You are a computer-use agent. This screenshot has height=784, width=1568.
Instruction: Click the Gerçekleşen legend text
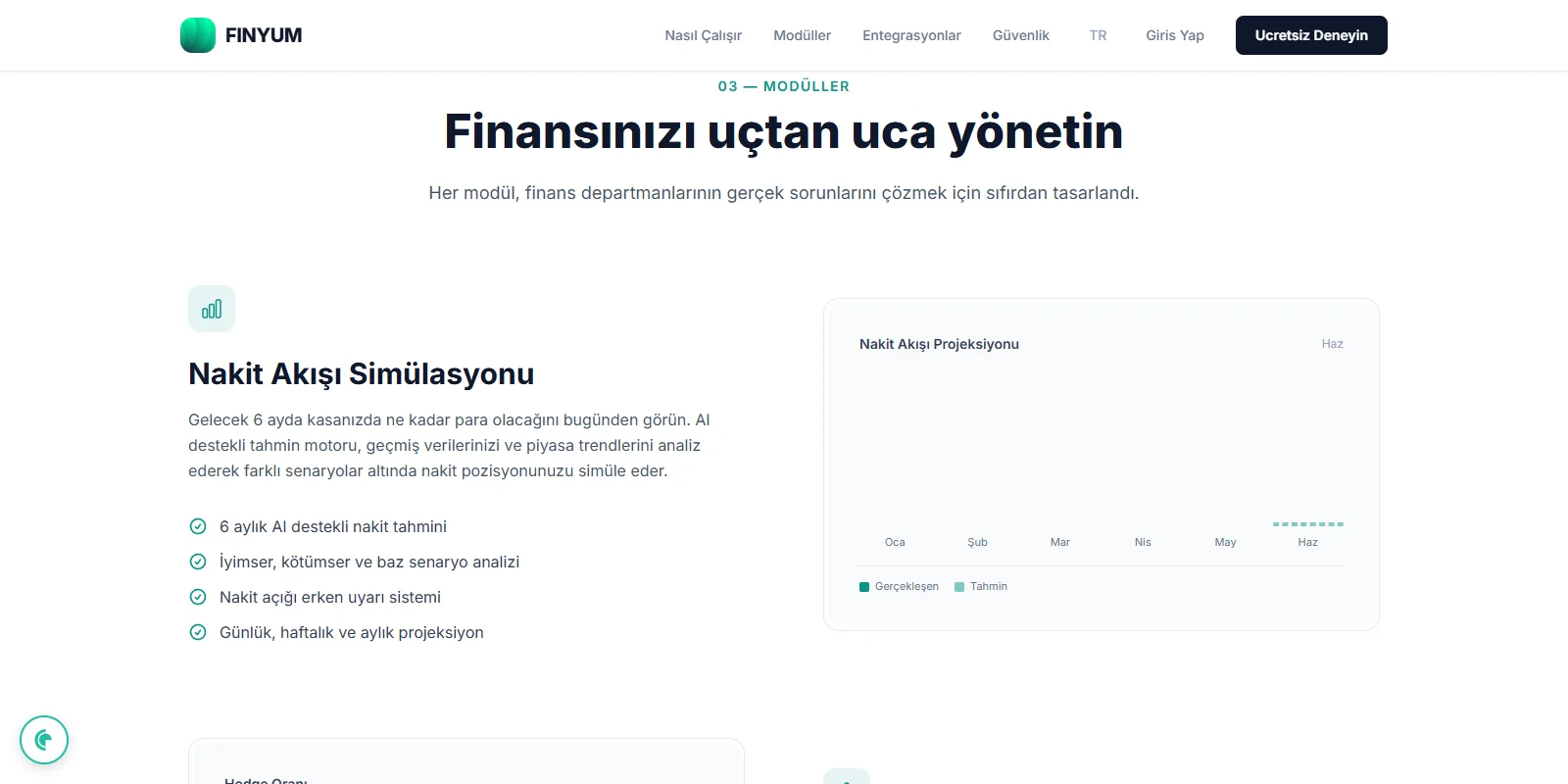(906, 587)
